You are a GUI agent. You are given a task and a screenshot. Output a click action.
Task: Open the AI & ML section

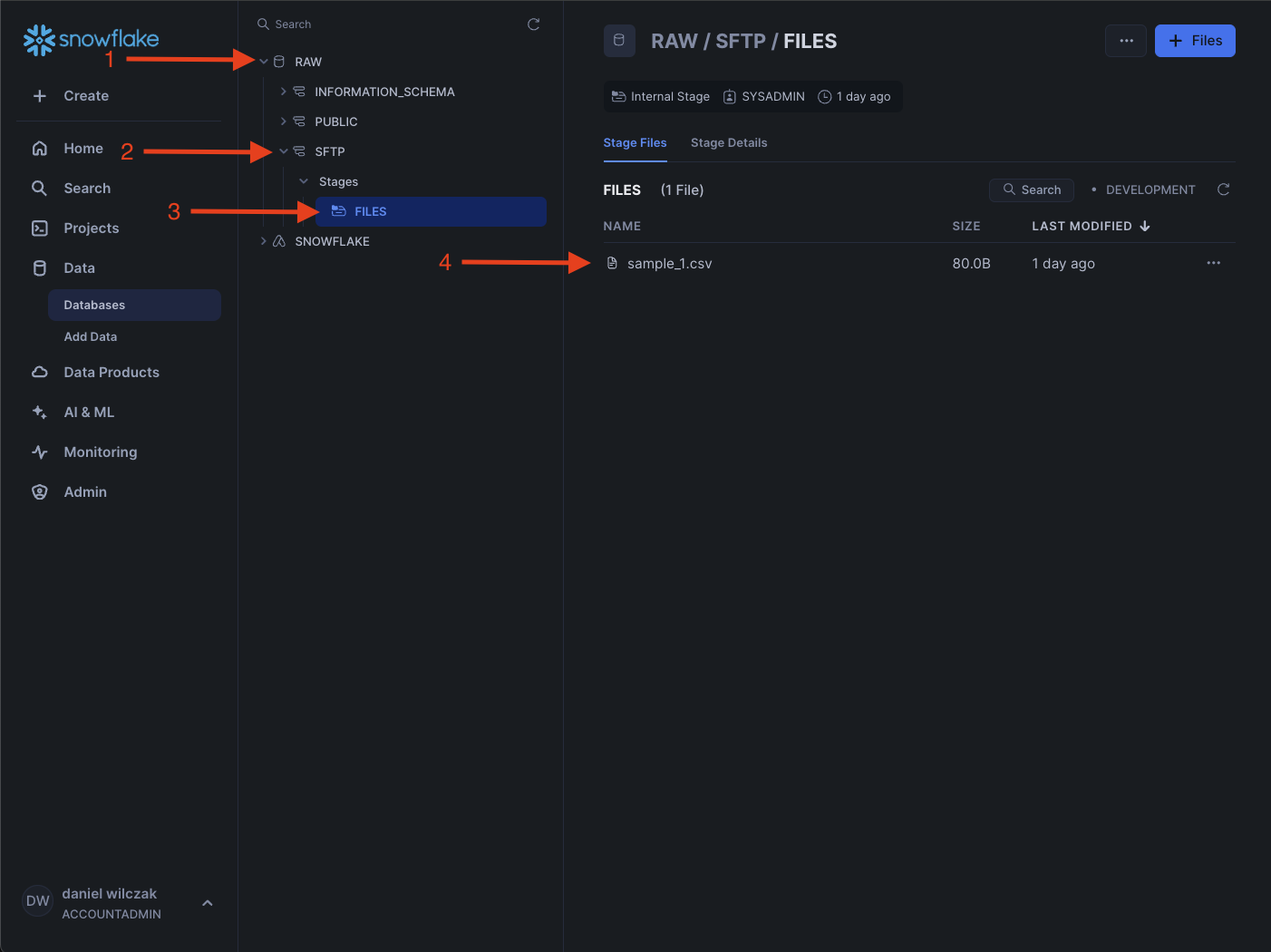point(88,412)
